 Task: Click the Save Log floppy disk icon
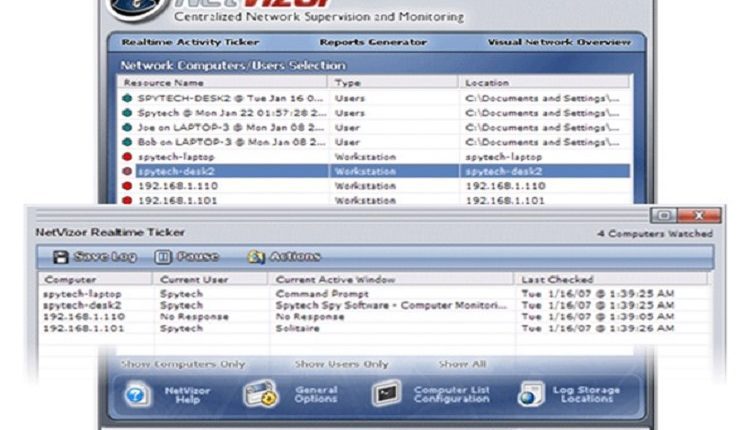61,257
